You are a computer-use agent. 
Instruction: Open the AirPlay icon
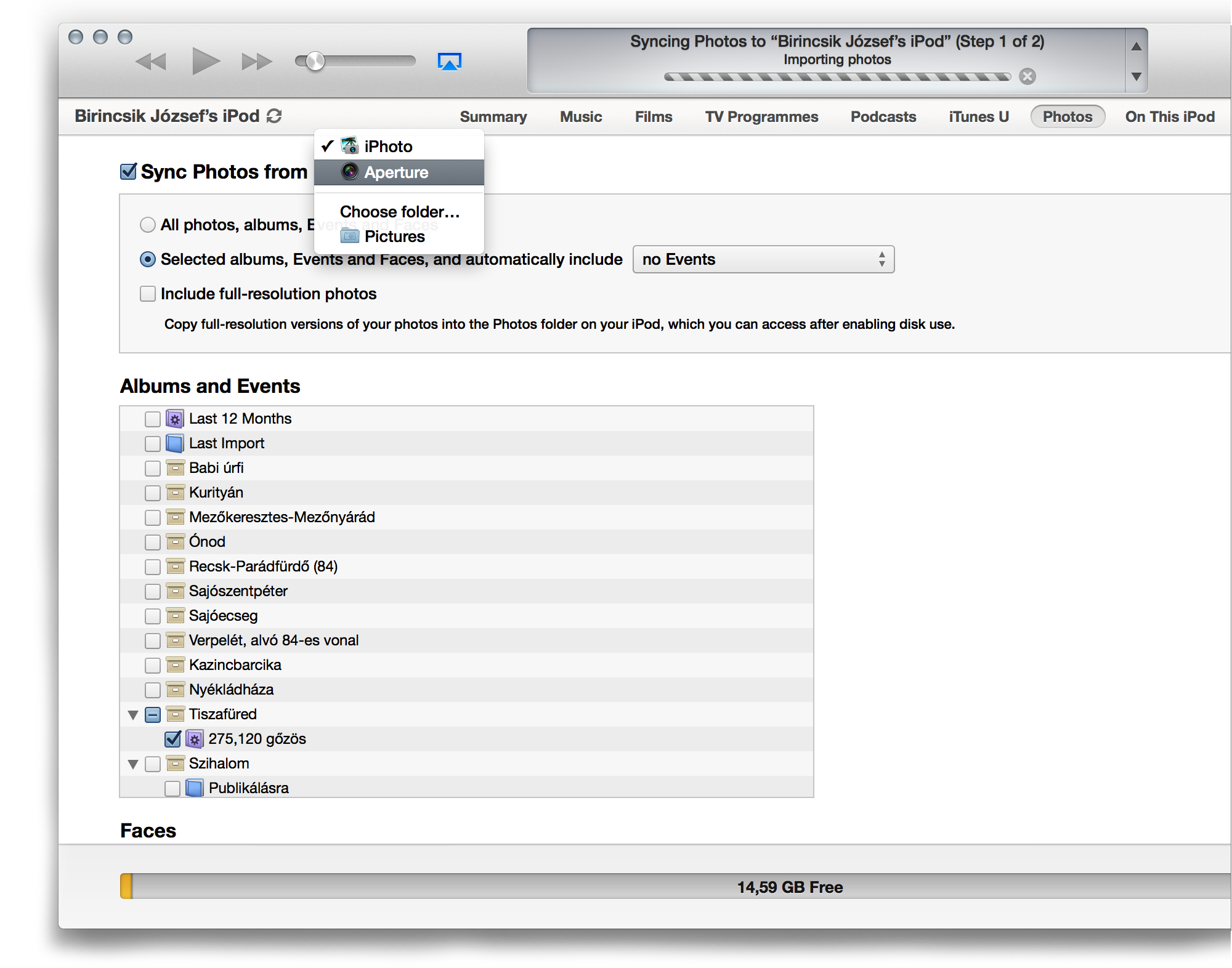click(x=450, y=62)
